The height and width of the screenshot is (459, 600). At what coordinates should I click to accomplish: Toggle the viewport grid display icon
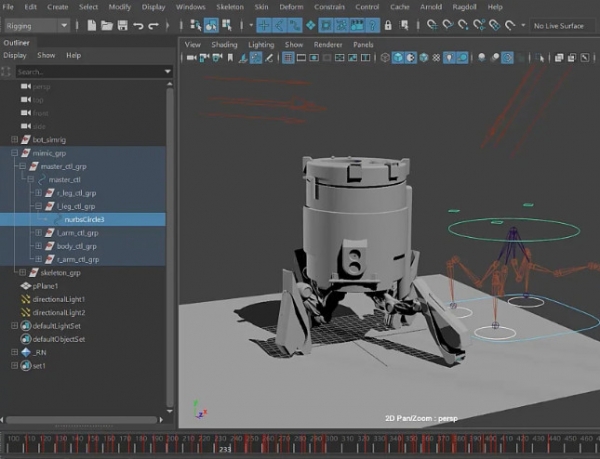pos(288,59)
